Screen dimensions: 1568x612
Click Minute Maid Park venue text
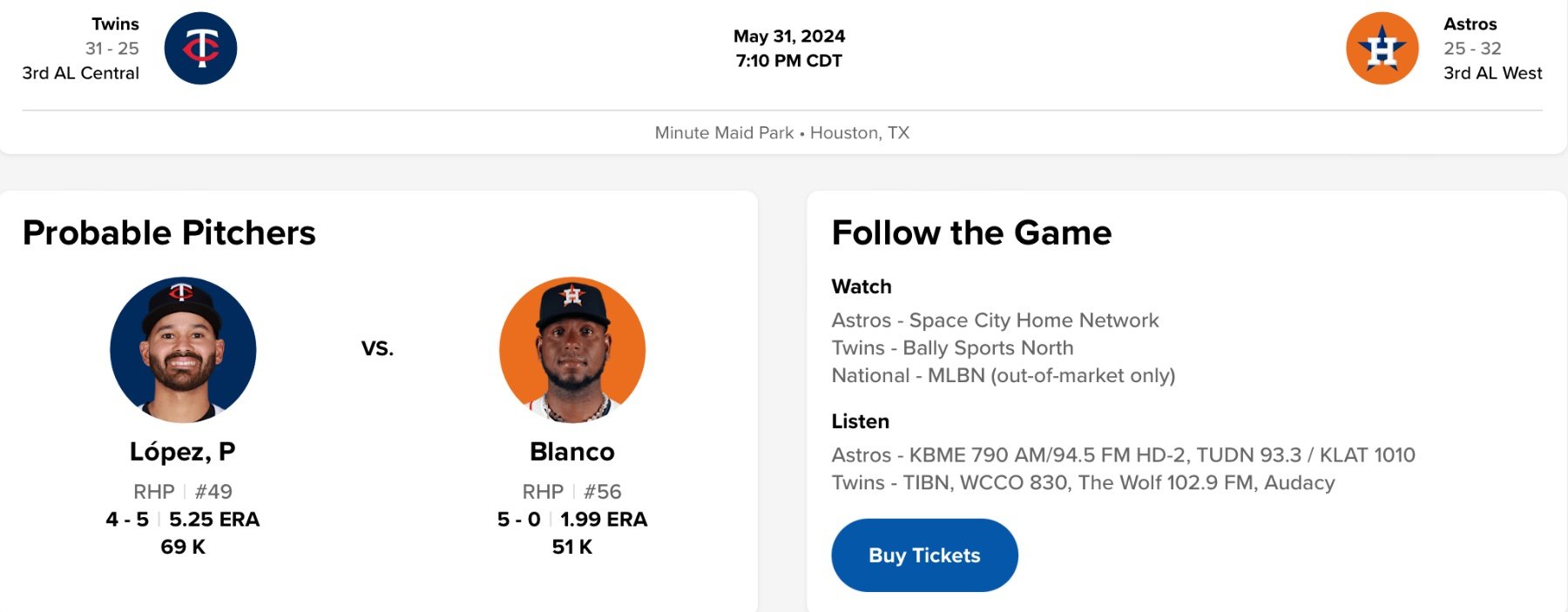(x=724, y=133)
